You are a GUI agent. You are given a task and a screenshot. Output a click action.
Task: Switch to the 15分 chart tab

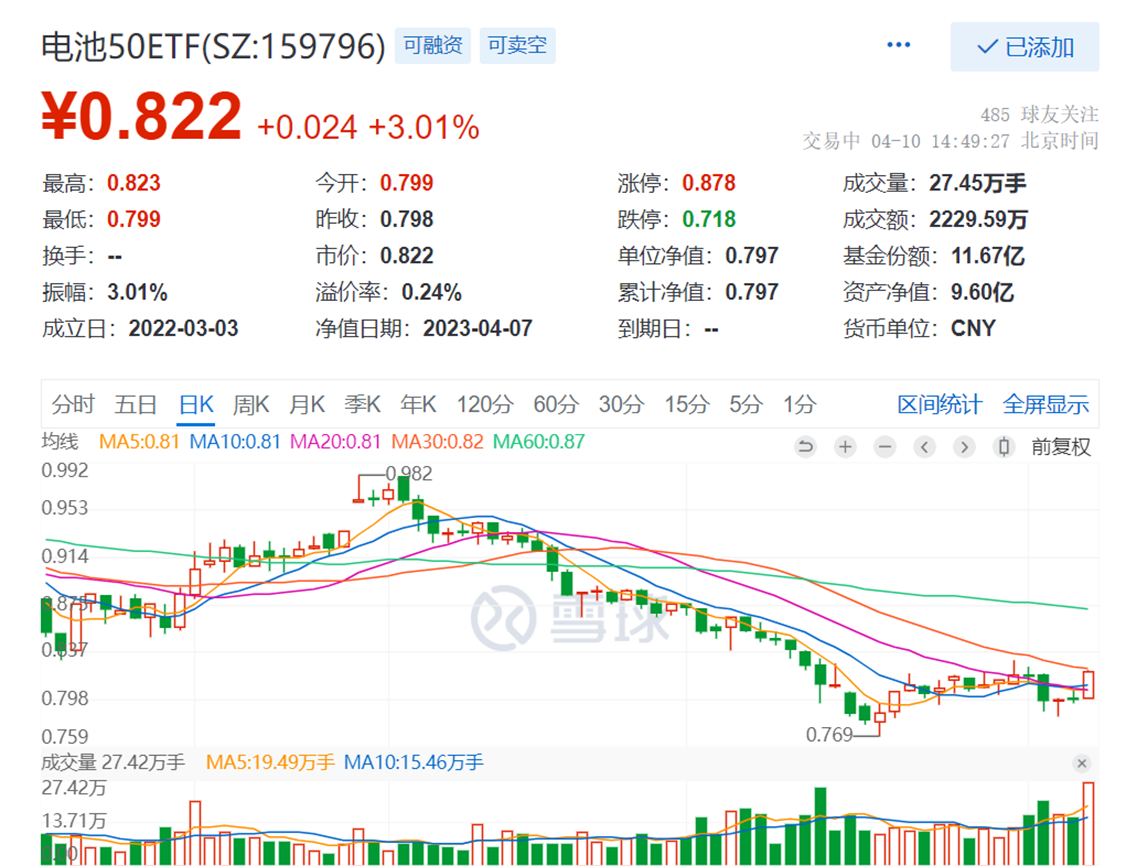[x=687, y=404]
